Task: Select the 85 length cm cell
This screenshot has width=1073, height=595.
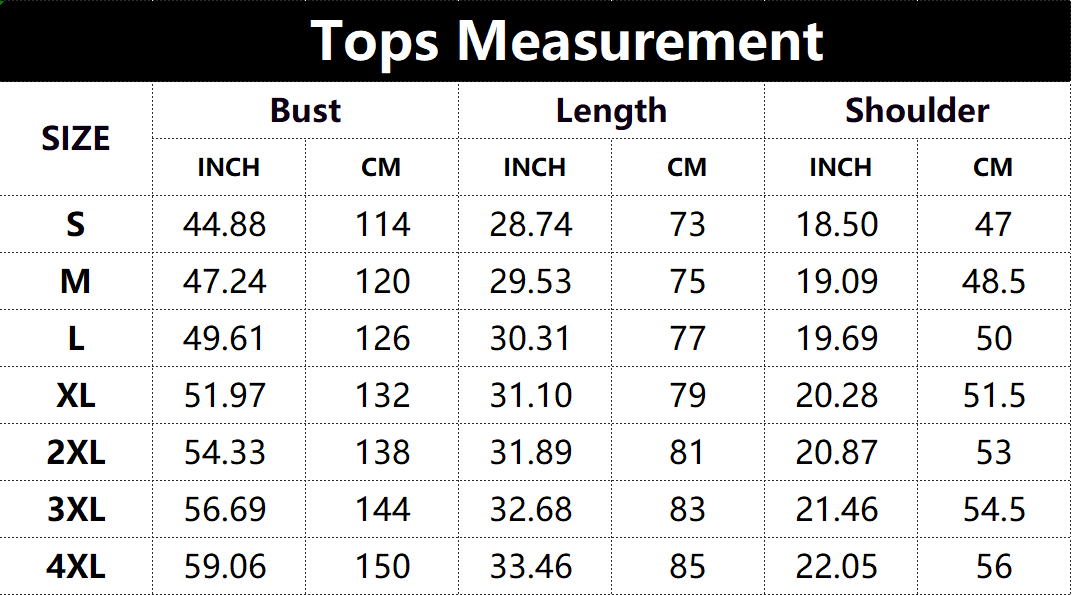Action: [x=688, y=567]
